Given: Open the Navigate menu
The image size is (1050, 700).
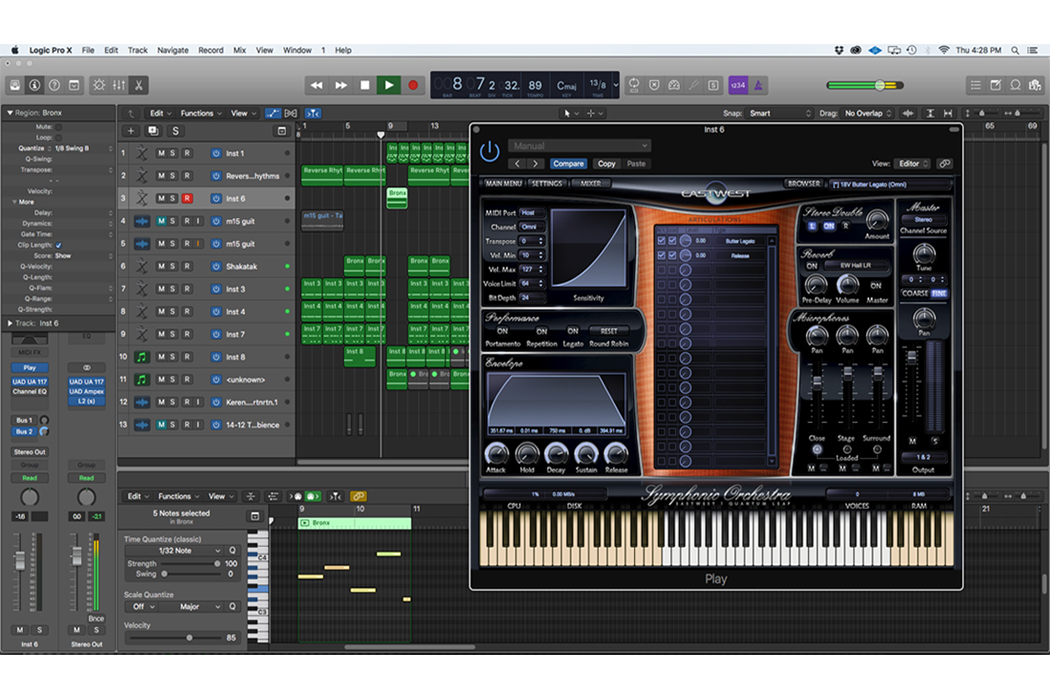Looking at the screenshot, I should [x=173, y=50].
